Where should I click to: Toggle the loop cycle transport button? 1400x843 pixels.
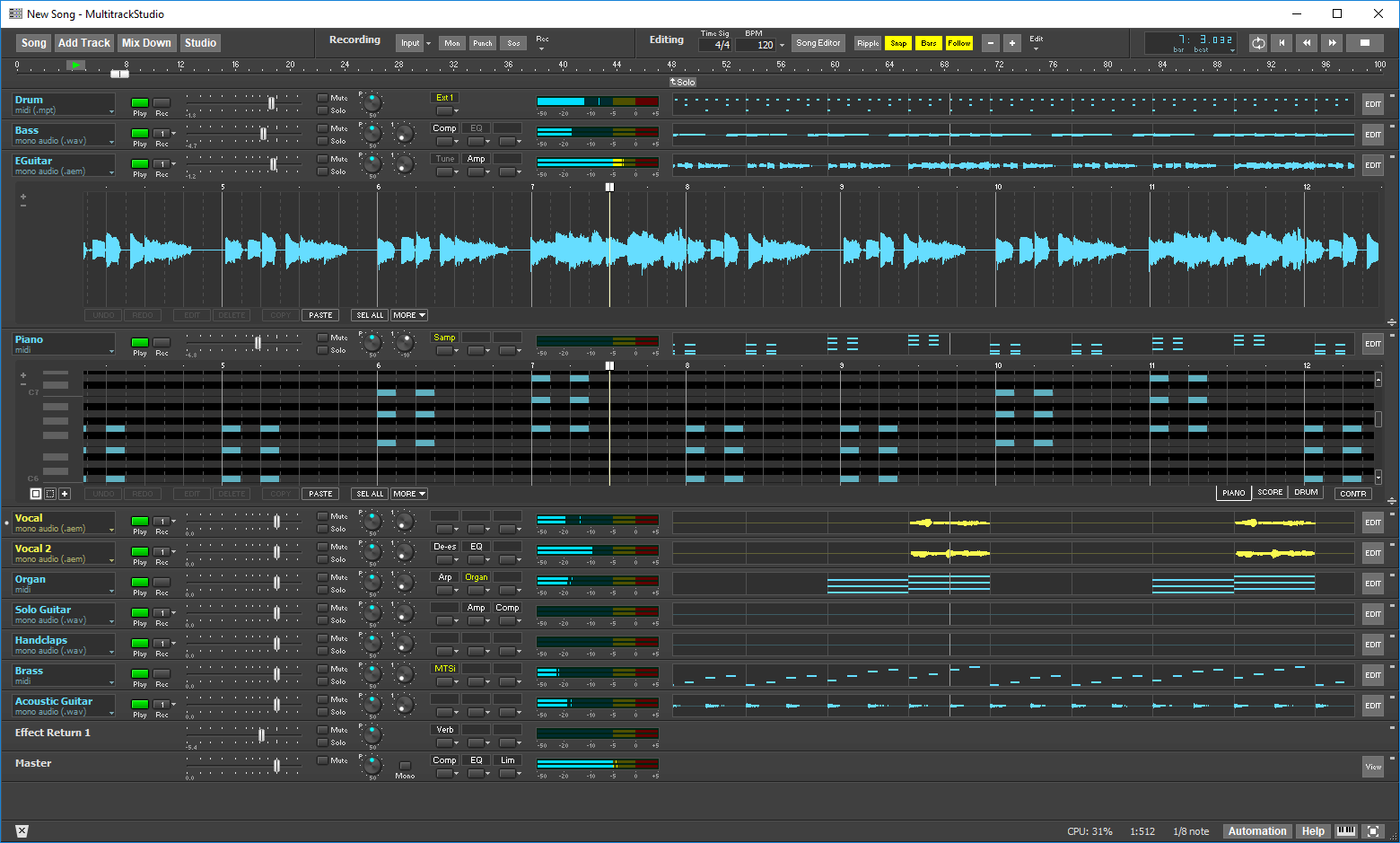click(x=1258, y=43)
